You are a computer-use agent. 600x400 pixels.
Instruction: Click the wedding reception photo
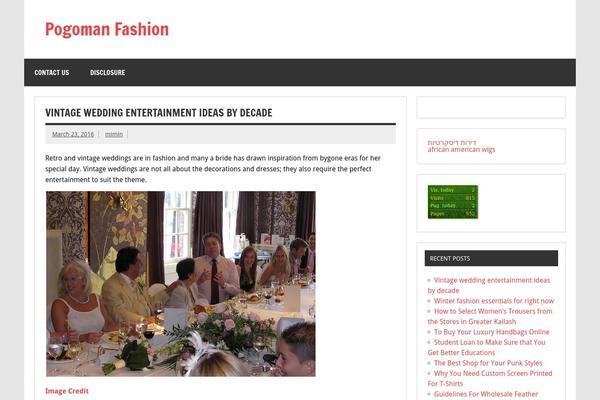[x=181, y=284]
